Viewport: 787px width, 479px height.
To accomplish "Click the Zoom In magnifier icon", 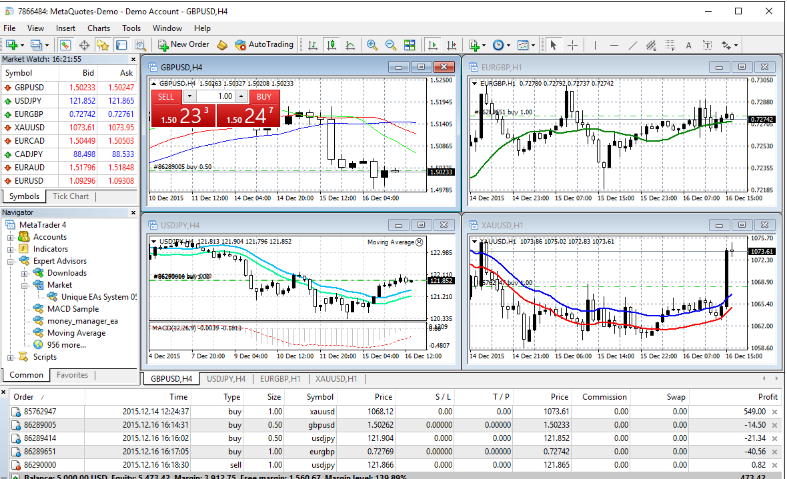I will click(x=372, y=45).
